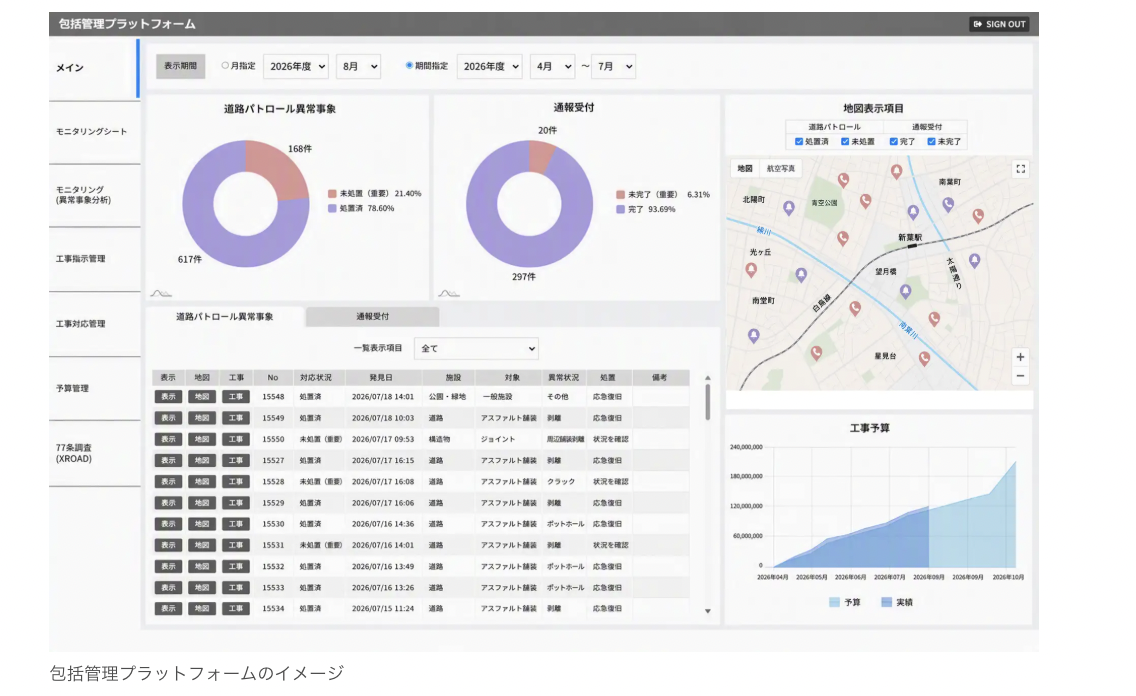Click the chart icon below patrol donut

(x=161, y=293)
